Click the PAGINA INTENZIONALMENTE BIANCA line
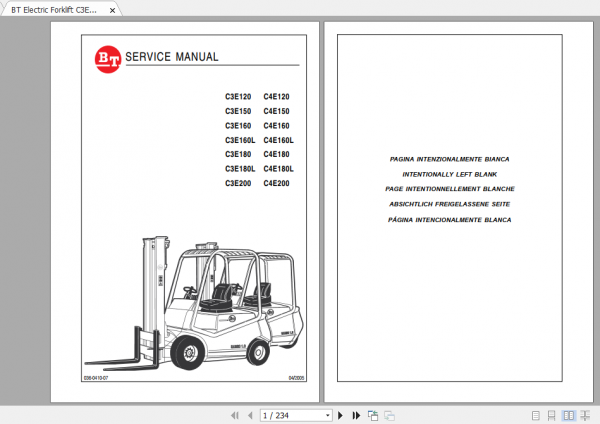Image resolution: width=600 pixels, height=424 pixels. click(450, 159)
